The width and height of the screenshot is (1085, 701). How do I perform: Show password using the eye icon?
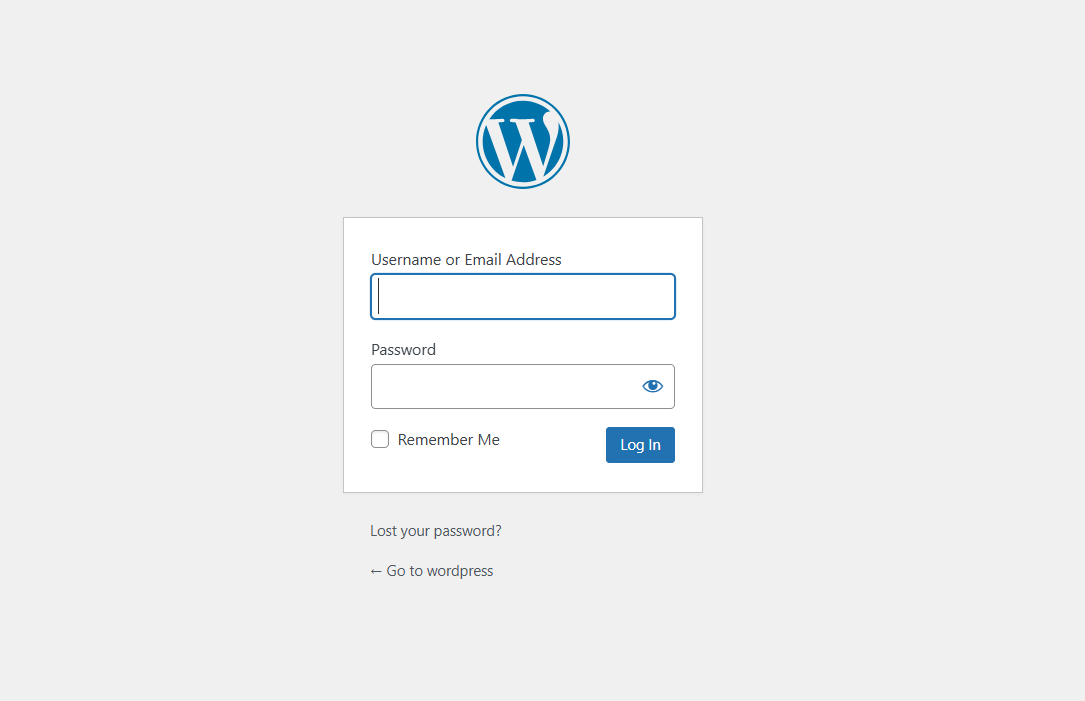(653, 386)
